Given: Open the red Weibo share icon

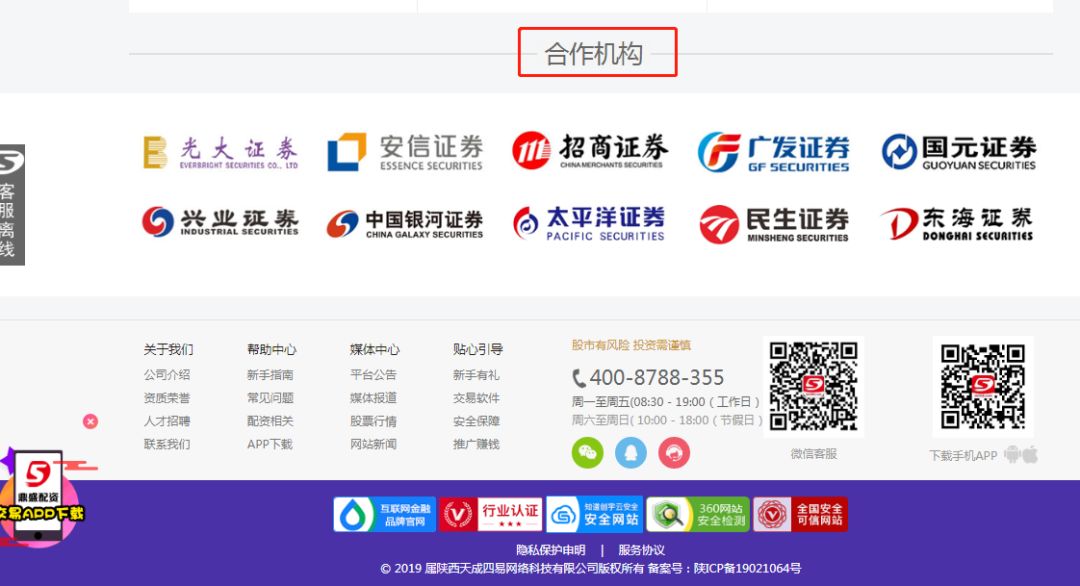Looking at the screenshot, I should tap(675, 453).
